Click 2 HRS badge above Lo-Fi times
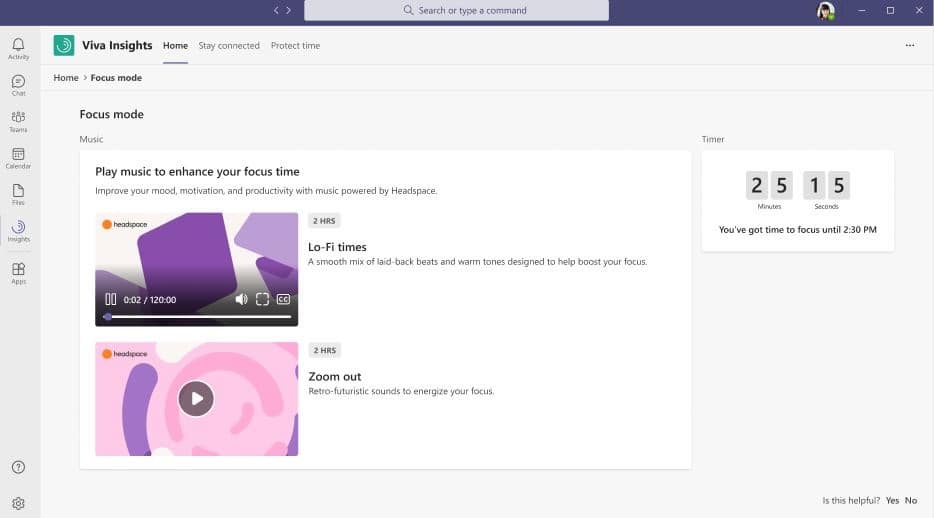Image resolution: width=934 pixels, height=518 pixels. (324, 220)
